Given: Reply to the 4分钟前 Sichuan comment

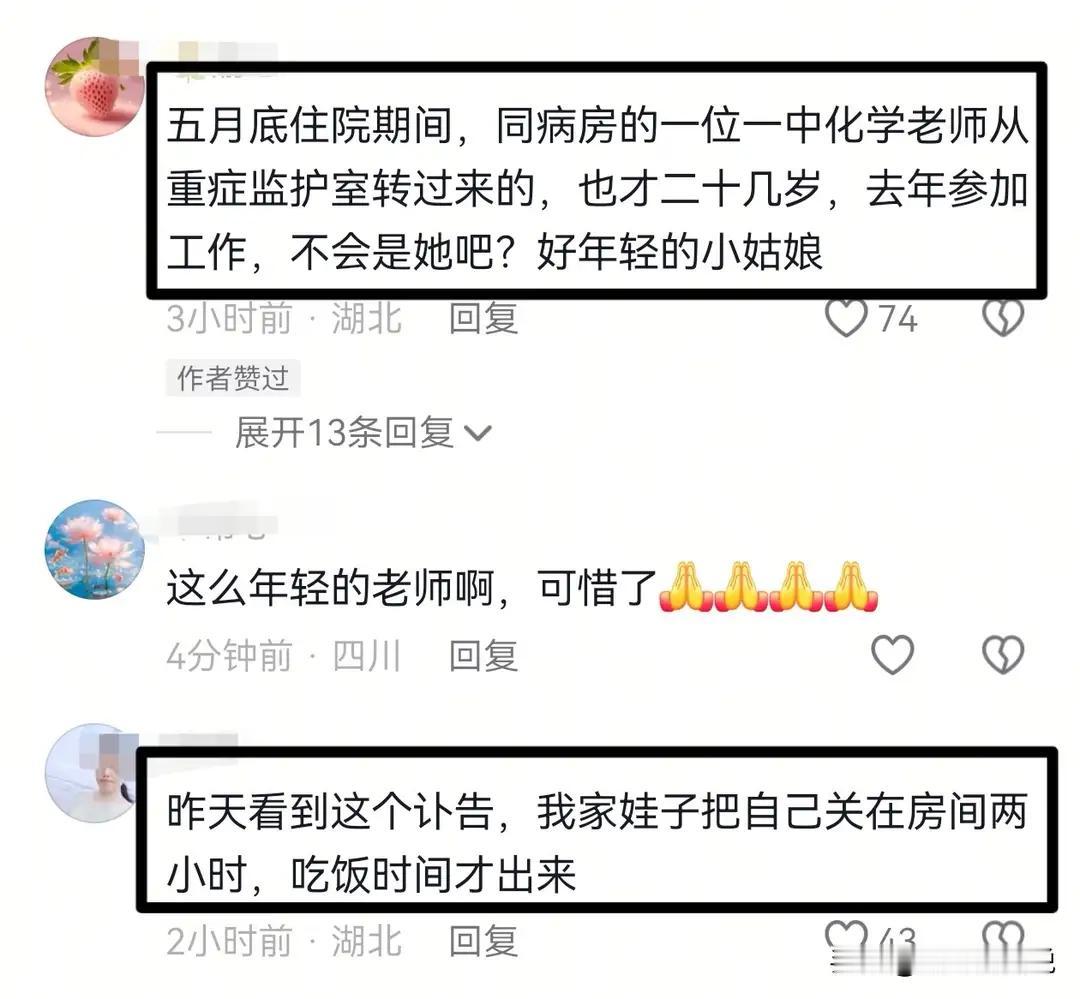Looking at the screenshot, I should click(x=484, y=655).
